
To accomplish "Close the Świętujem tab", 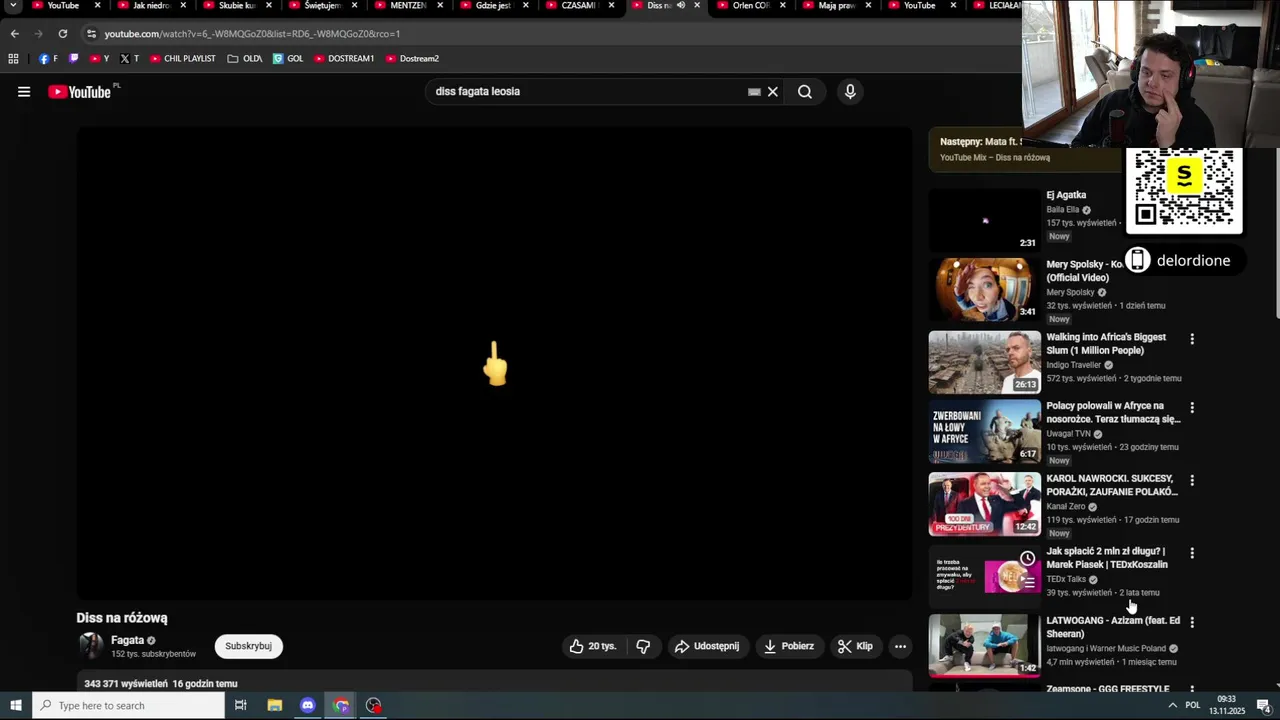I will pos(354,5).
